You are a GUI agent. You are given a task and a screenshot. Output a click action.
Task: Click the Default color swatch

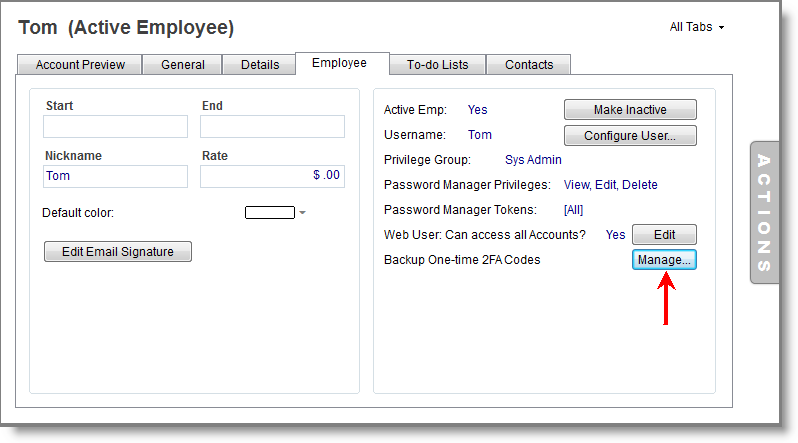[269, 213]
